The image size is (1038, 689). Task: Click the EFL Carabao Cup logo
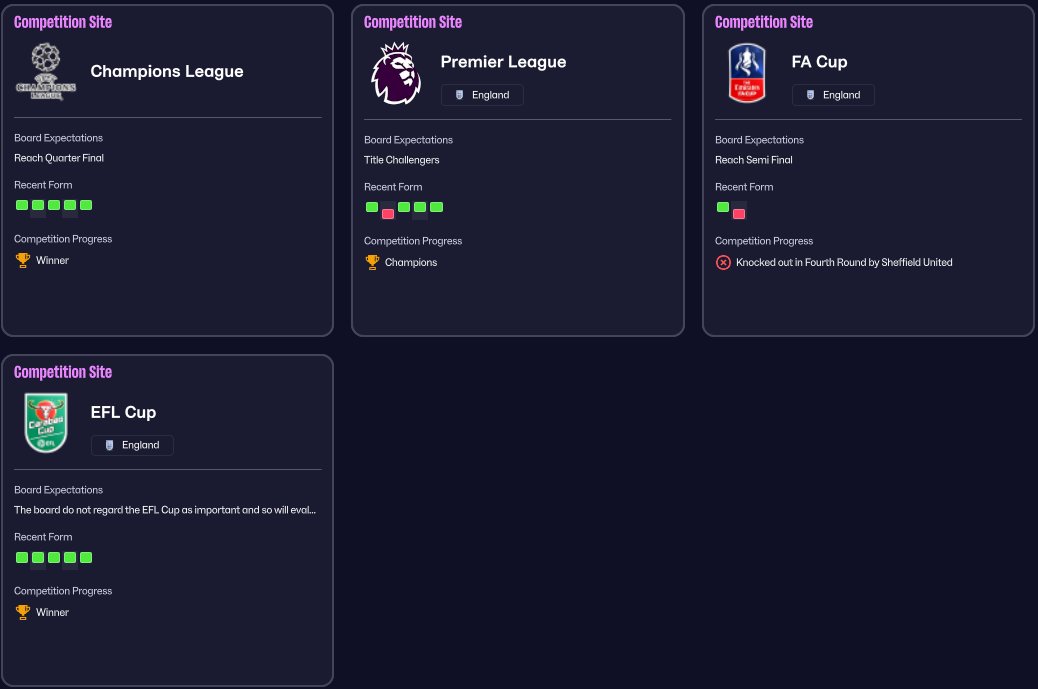tap(46, 423)
